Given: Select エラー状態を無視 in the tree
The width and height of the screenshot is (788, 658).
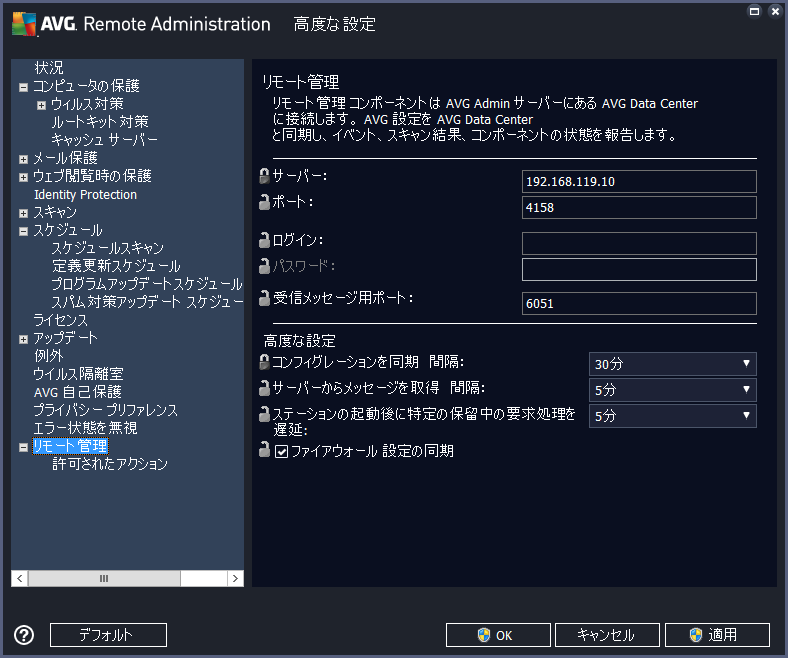Looking at the screenshot, I should (85, 428).
